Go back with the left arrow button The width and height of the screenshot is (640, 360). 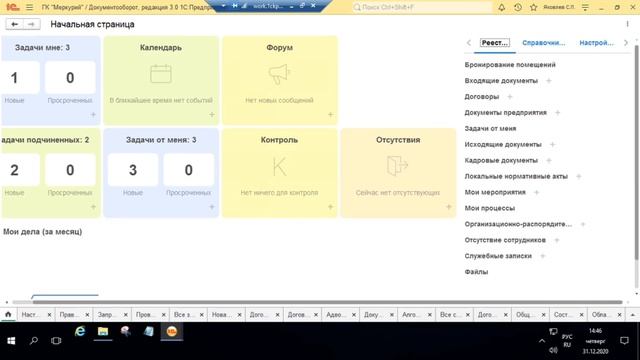[x=15, y=24]
